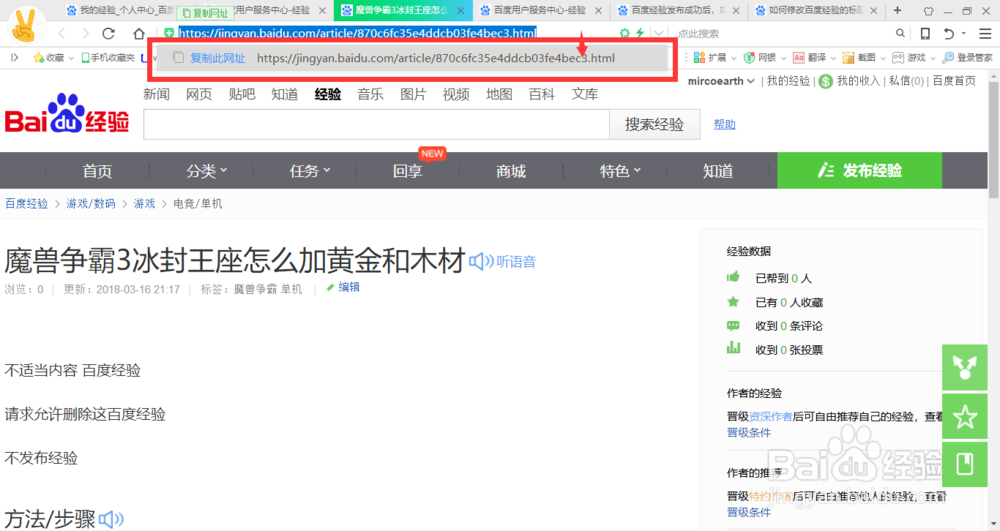This screenshot has width=1000, height=531.
Task: Expand the 任务 navigation dropdown
Action: pos(327,170)
